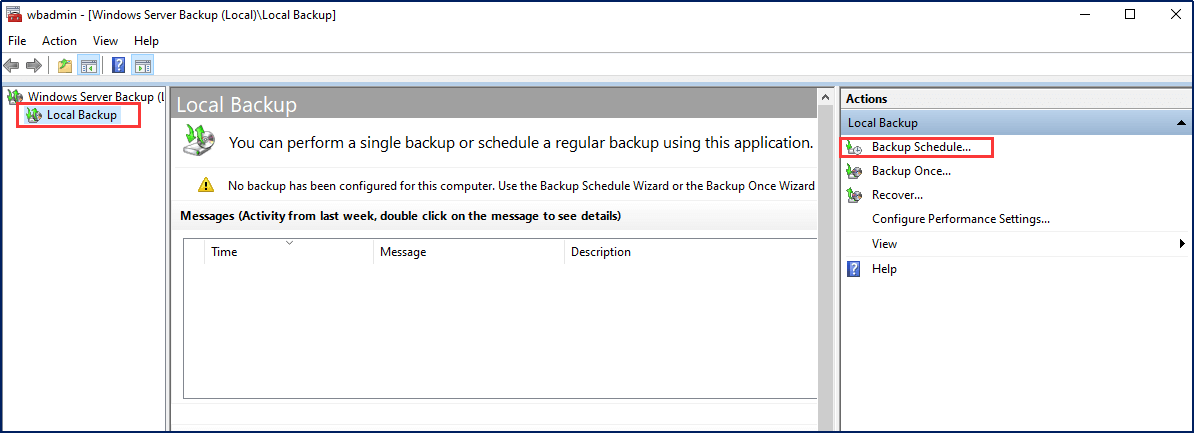Click the Recover icon in the Actions pane
The image size is (1195, 433).
[x=854, y=195]
